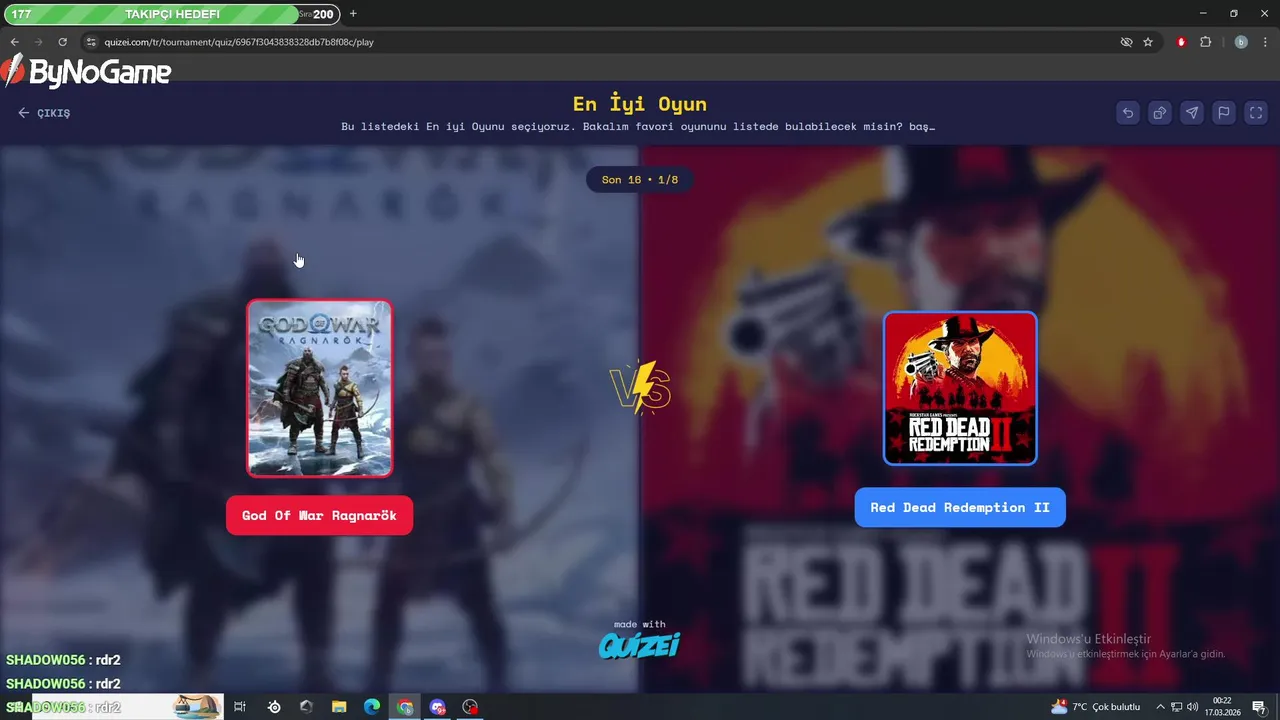The height and width of the screenshot is (720, 1280).
Task: Open the weather widget showing 7°C
Action: (1095, 707)
